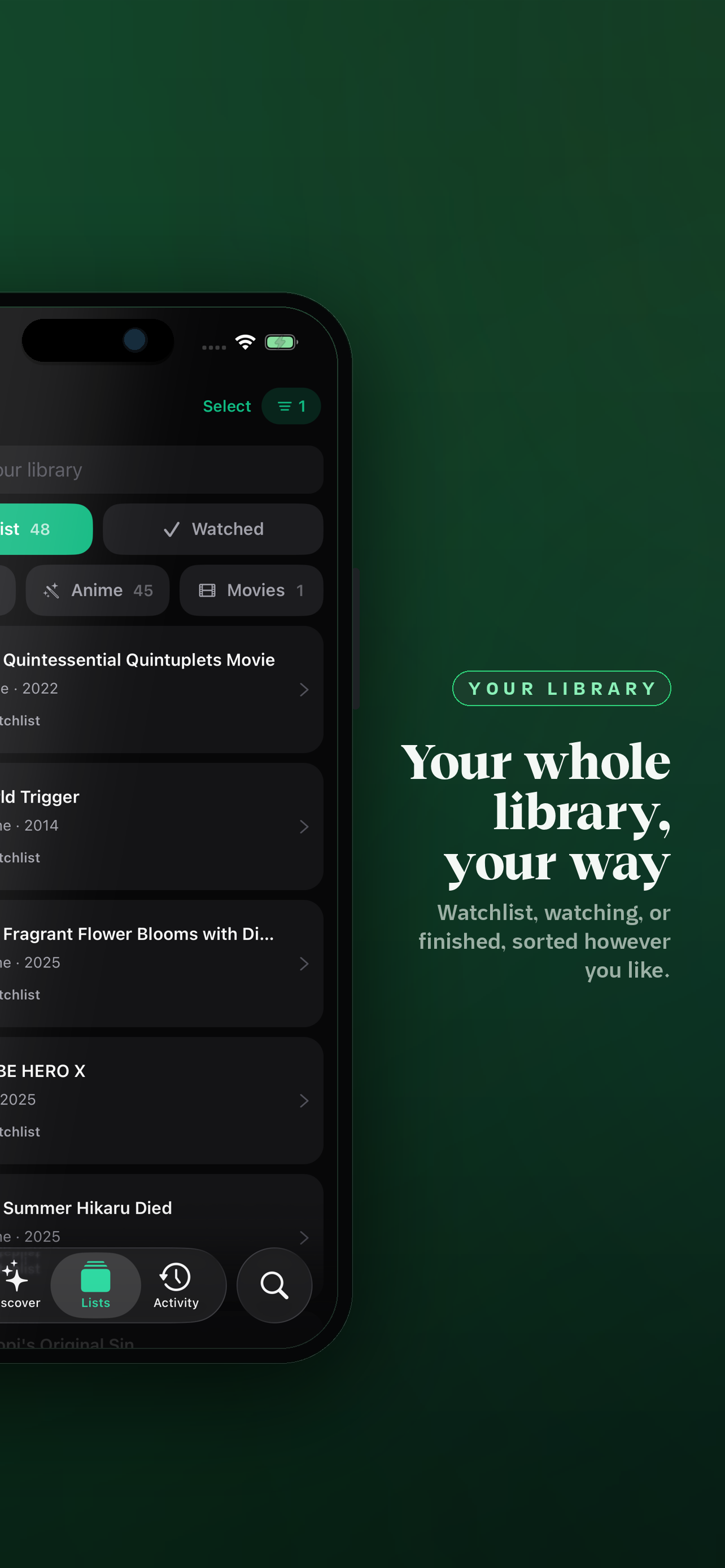Open the Activity tab in bottom bar
The height and width of the screenshot is (1568, 725).
[176, 1285]
